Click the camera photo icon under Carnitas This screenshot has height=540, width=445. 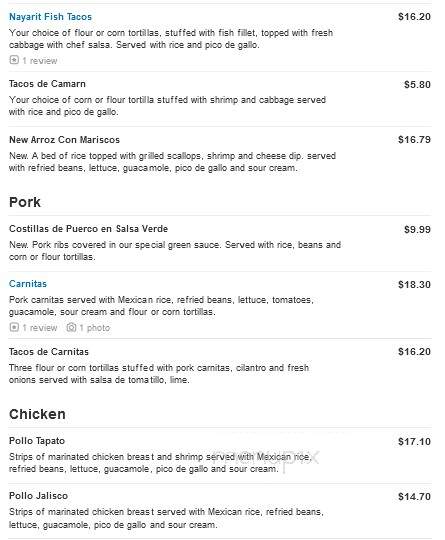point(71,327)
